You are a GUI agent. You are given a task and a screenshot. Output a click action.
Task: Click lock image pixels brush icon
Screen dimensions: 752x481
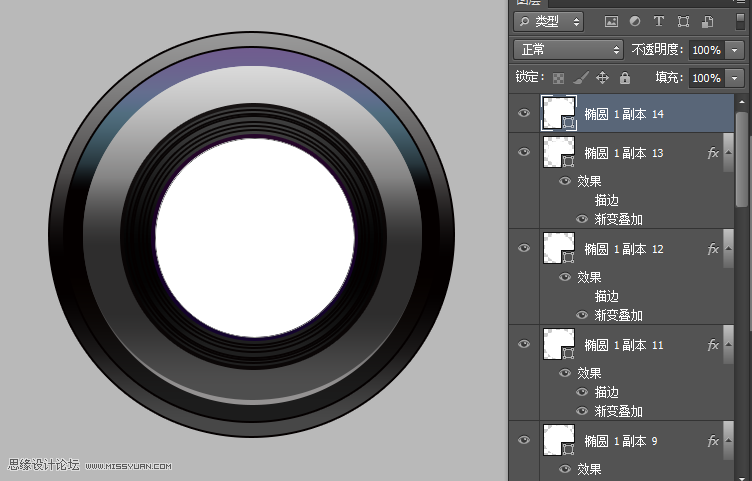[x=581, y=78]
